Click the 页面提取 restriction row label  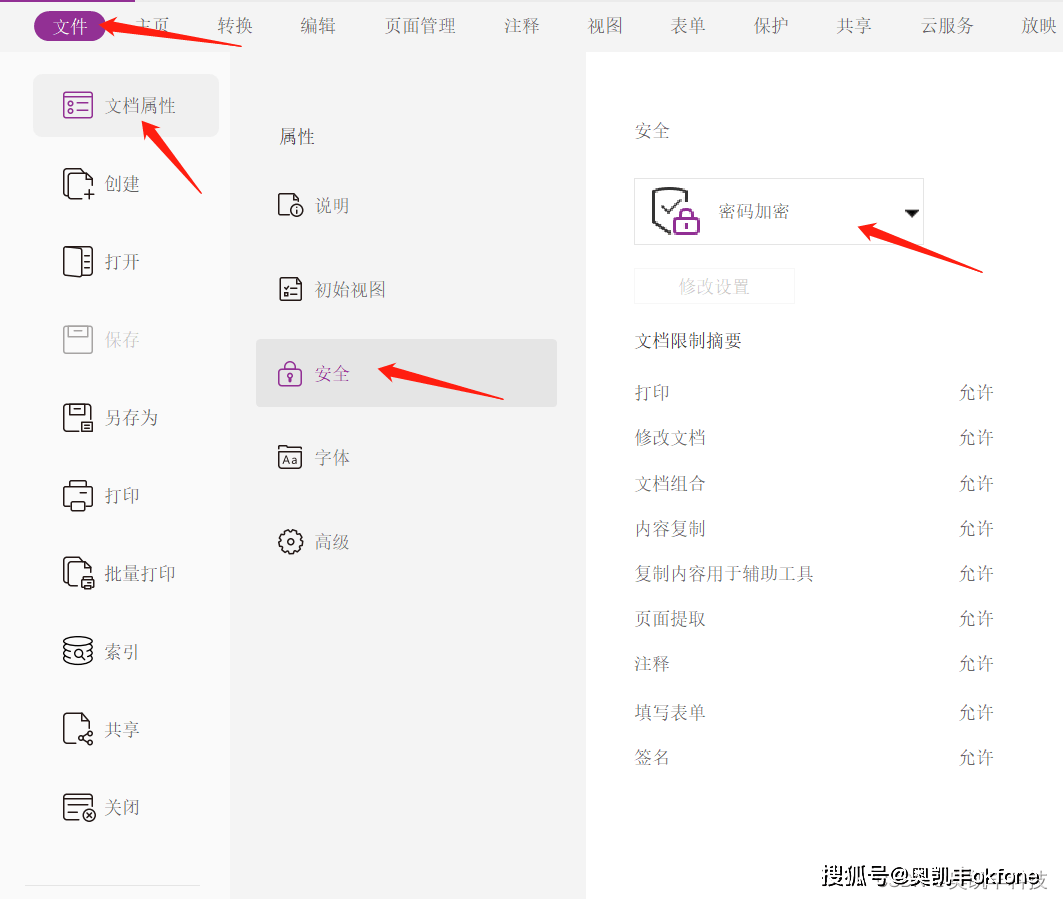click(670, 618)
